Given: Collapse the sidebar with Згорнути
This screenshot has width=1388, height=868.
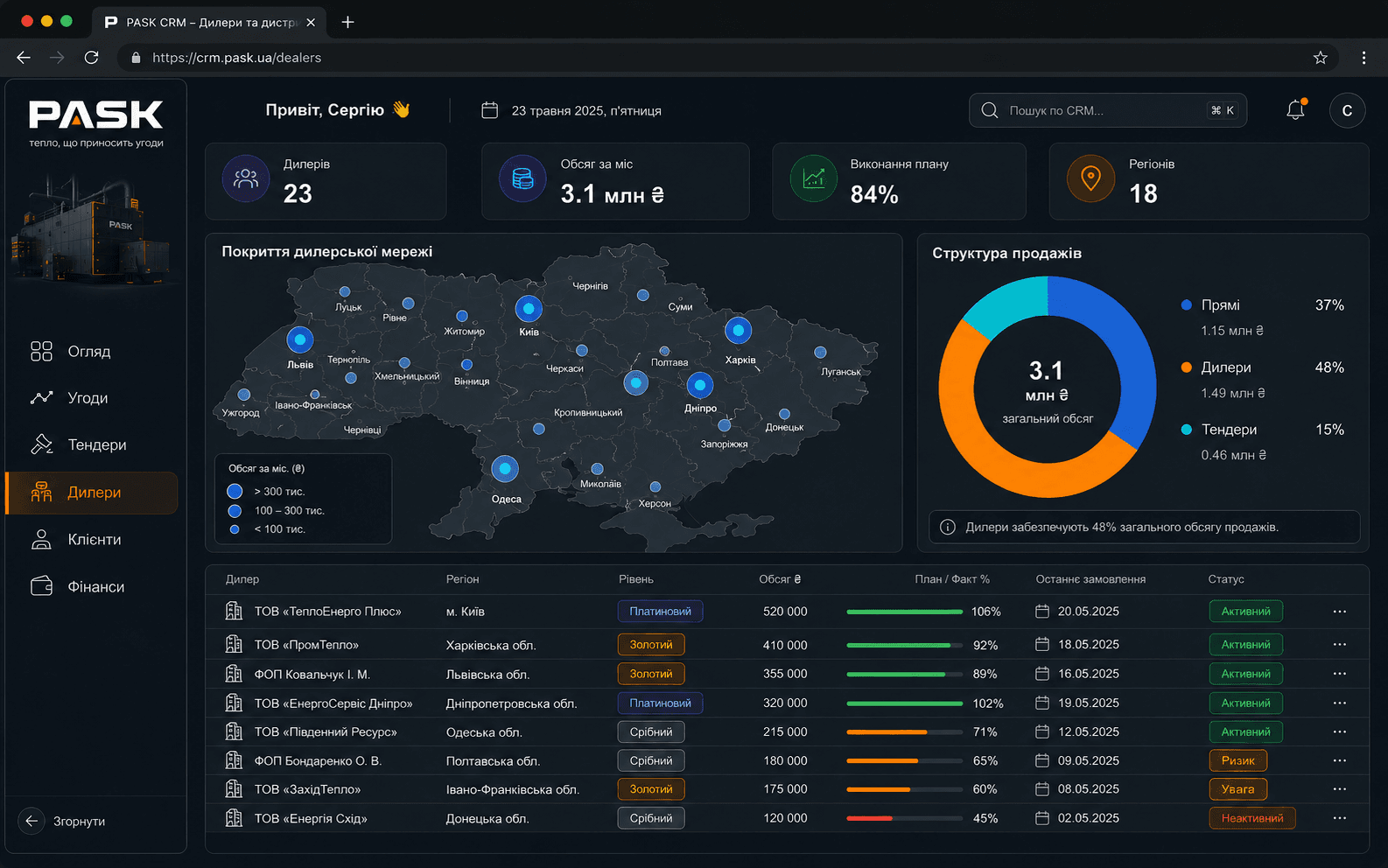Looking at the screenshot, I should (x=62, y=821).
